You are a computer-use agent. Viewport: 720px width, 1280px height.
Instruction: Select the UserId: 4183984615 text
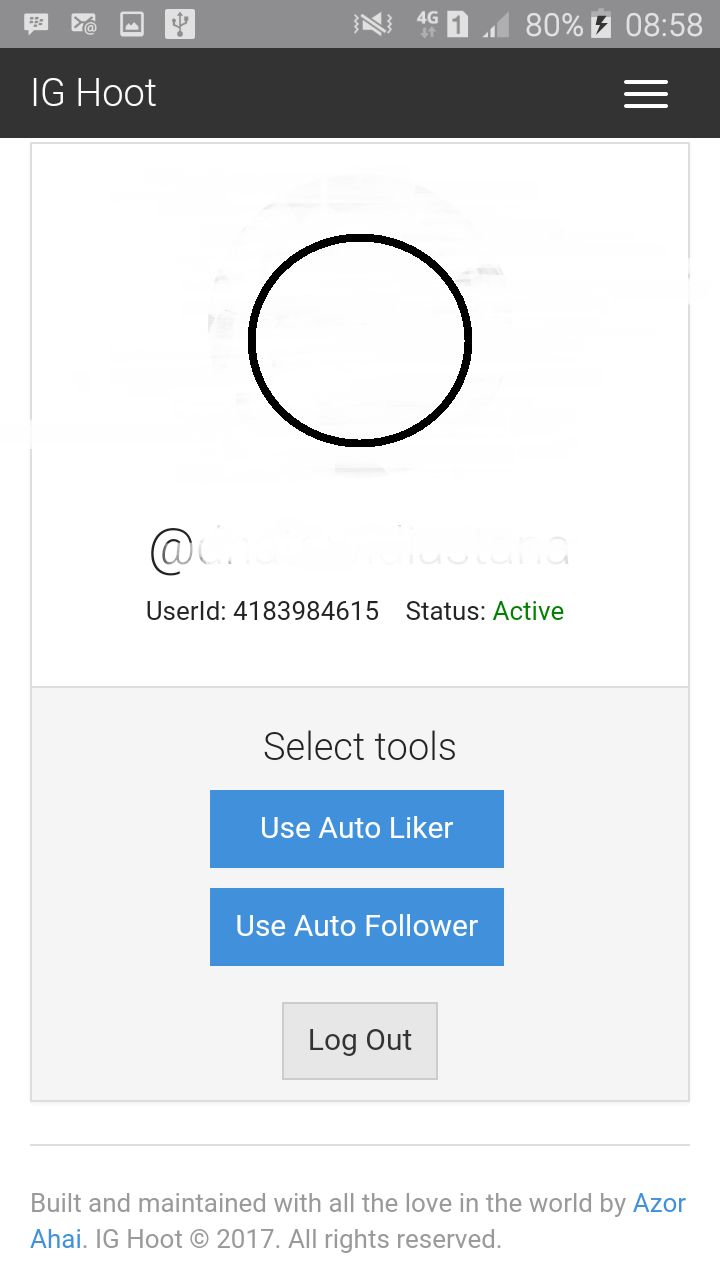262,611
